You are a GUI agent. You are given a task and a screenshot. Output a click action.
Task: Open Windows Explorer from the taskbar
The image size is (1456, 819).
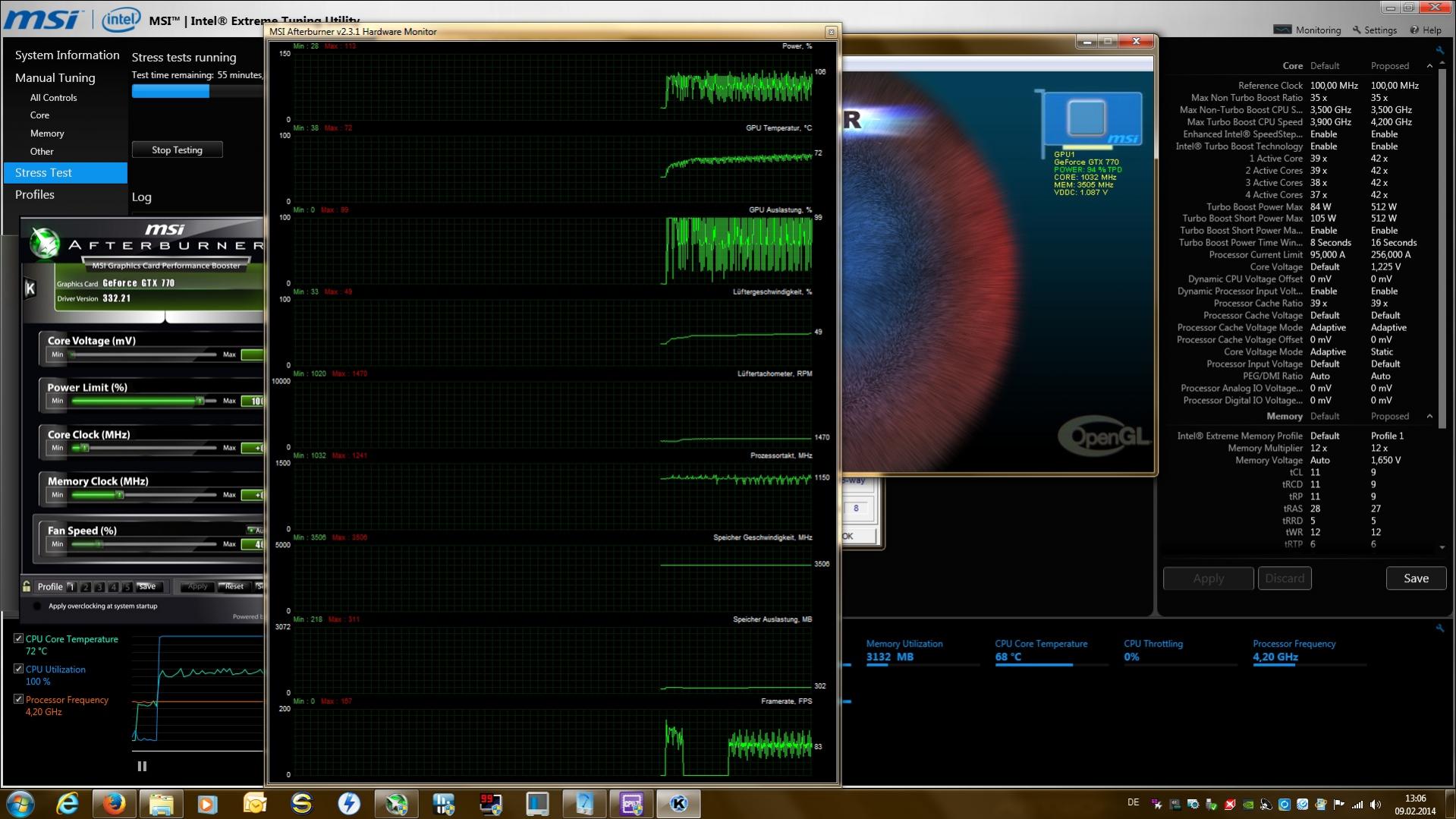click(x=161, y=803)
